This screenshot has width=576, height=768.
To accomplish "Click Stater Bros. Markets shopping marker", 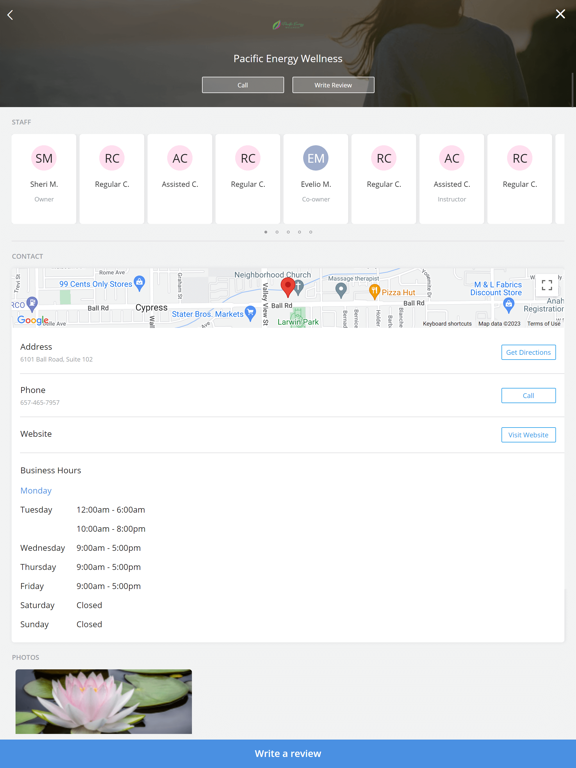I will pos(250,313).
